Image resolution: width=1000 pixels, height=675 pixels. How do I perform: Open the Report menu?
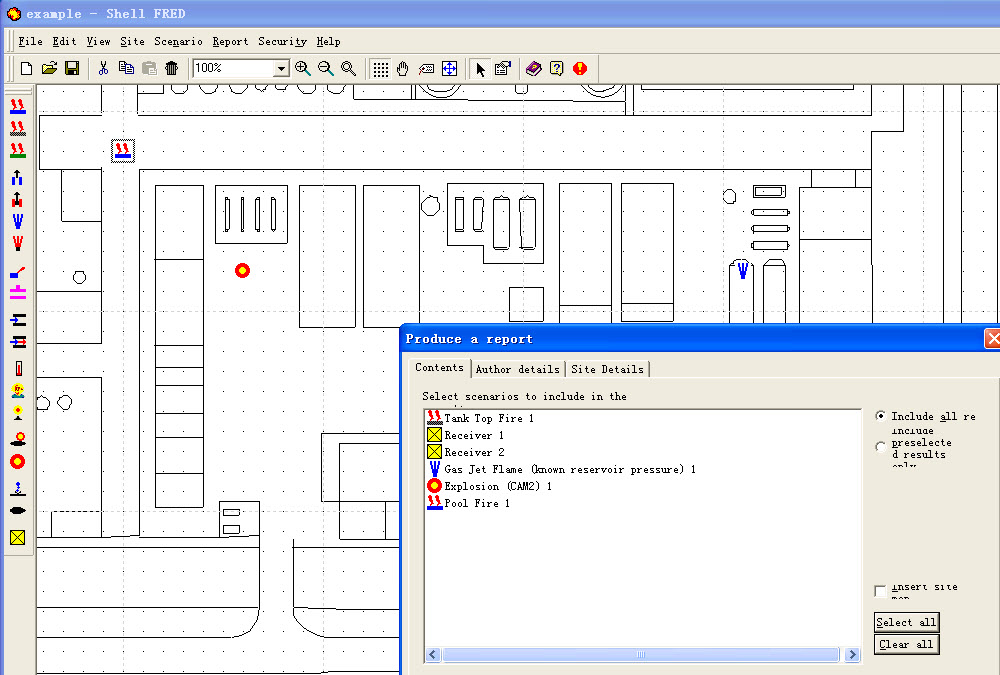tap(230, 41)
